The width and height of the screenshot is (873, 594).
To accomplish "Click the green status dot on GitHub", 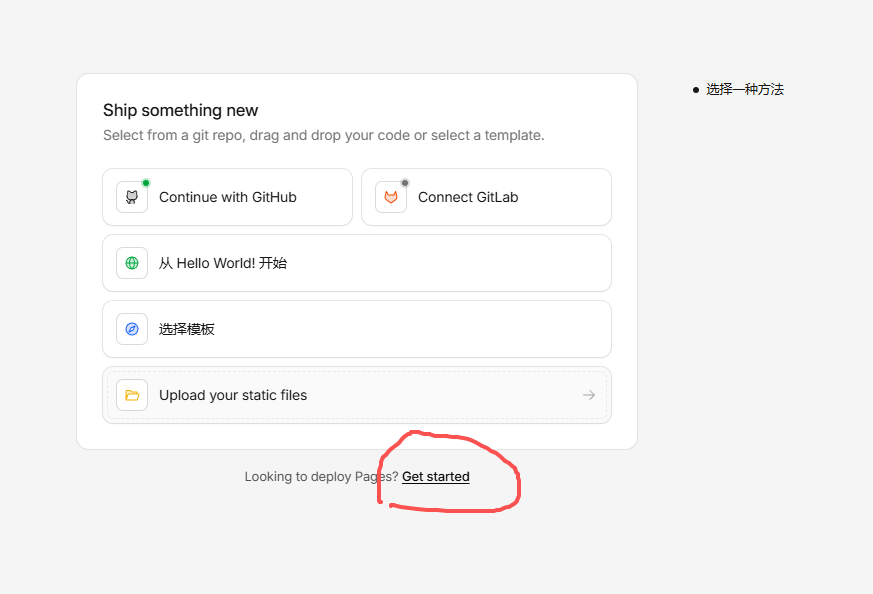I will pos(146,183).
